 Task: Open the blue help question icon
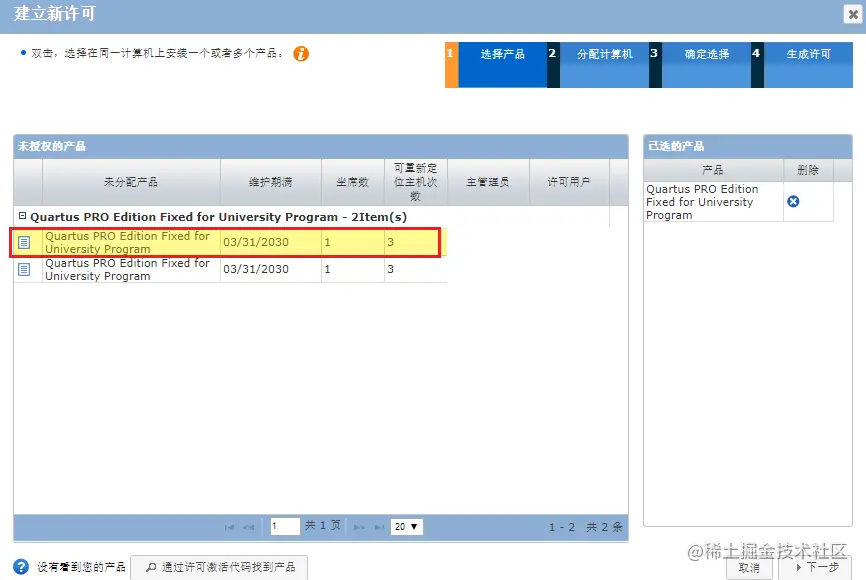click(21, 567)
